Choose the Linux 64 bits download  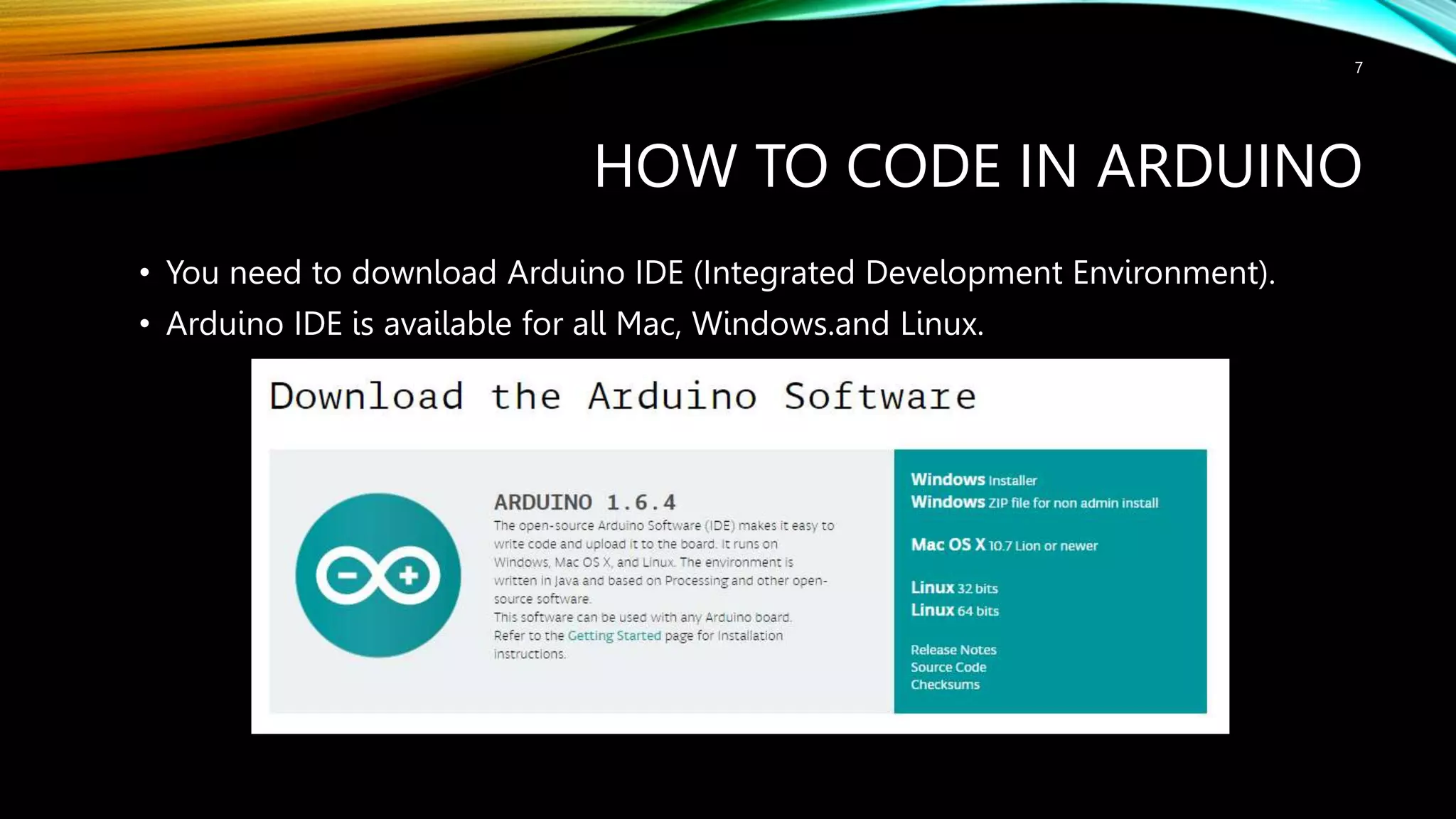pos(954,611)
